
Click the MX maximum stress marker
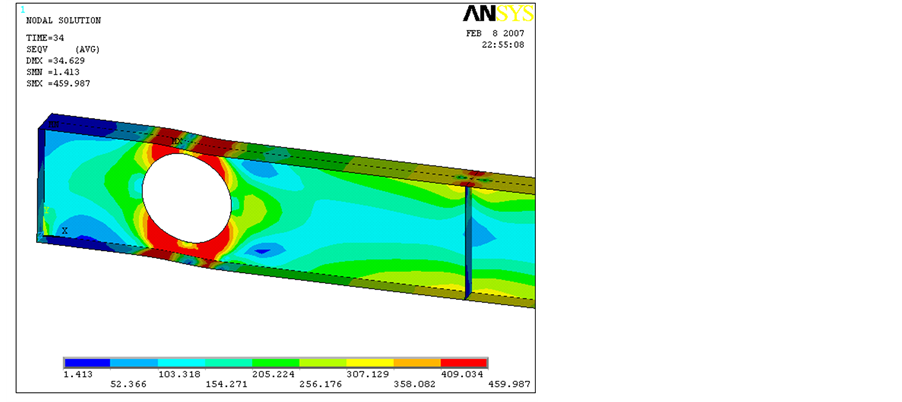point(177,142)
